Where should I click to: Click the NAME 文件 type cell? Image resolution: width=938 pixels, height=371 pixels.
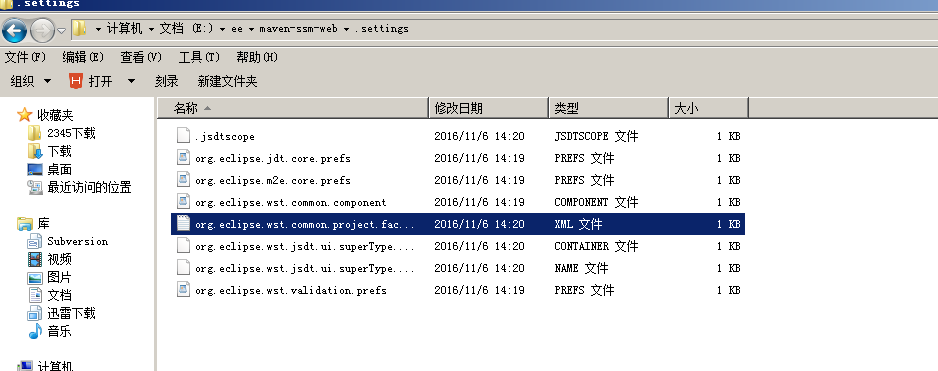click(581, 268)
